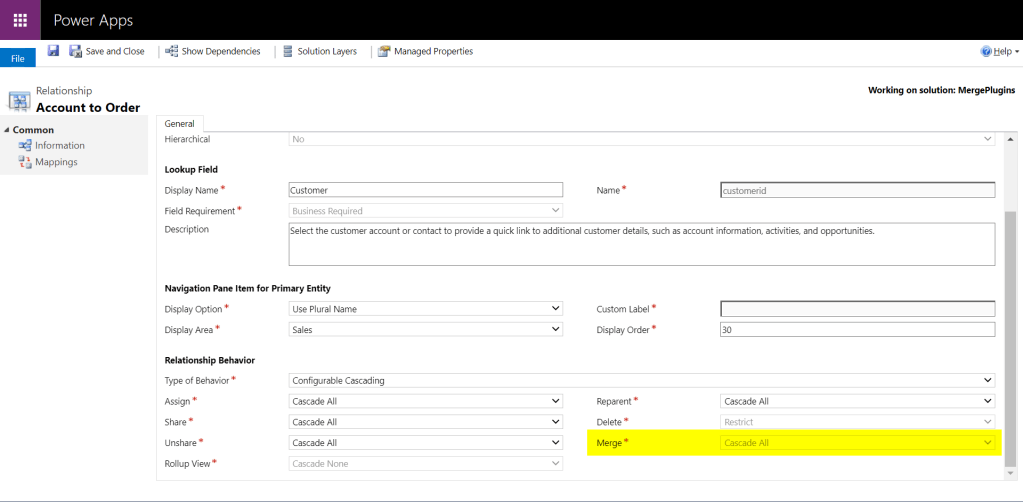The image size is (1023, 502).
Task: Open the Reparent cascade dropdown
Action: click(x=857, y=401)
